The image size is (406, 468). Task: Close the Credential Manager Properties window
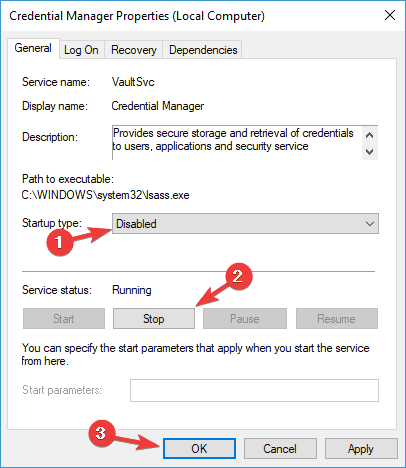point(390,15)
